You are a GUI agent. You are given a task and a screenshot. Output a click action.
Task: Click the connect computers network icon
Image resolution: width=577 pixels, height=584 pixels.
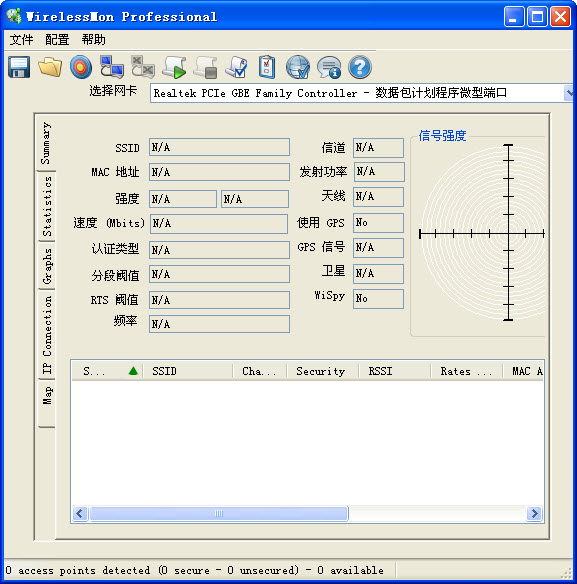[112, 67]
